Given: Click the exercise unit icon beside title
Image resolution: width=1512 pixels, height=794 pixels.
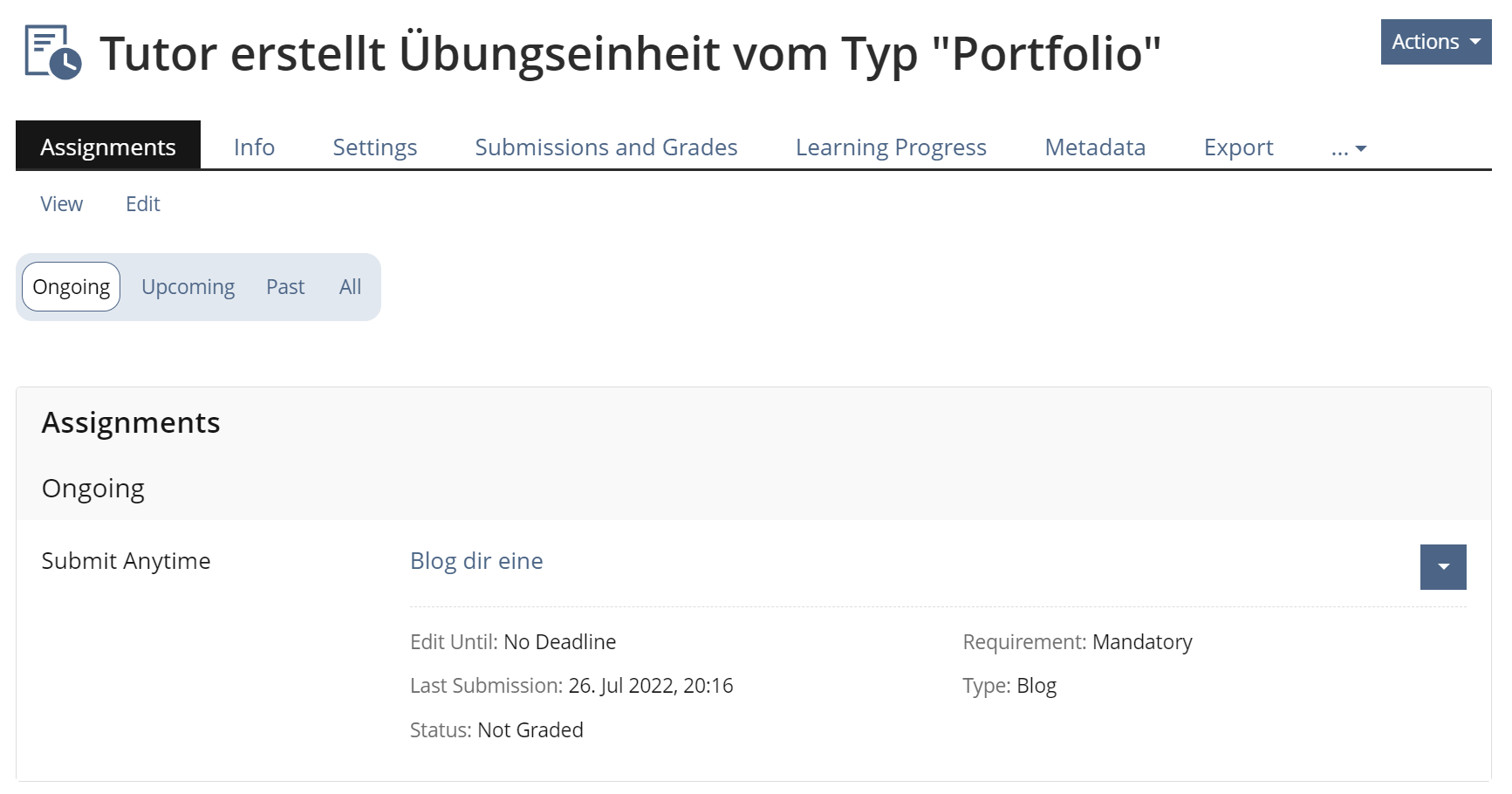Looking at the screenshot, I should pos(53,52).
